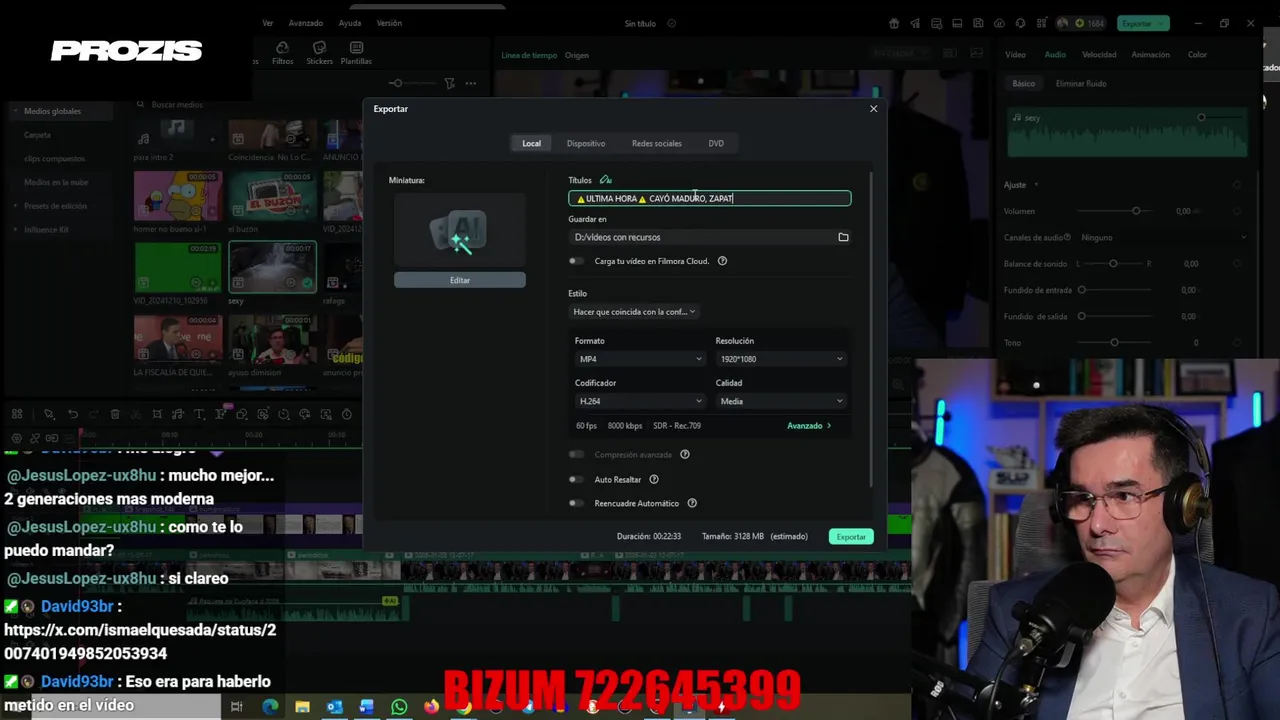Toggle Compresión avanzada switch
This screenshot has height=720, width=1280.
tap(576, 454)
